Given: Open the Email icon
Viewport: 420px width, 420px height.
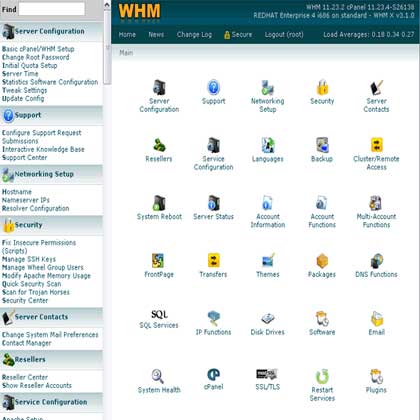Looking at the screenshot, I should pyautogui.click(x=376, y=318).
